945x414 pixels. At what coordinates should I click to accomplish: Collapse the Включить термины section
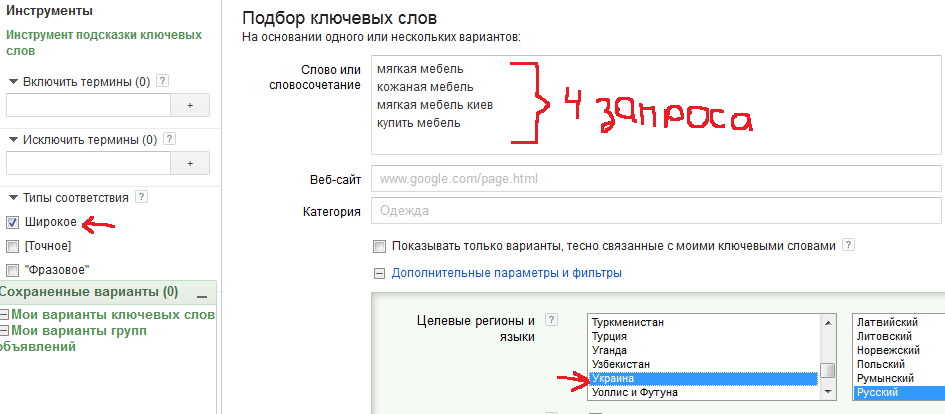(13, 83)
